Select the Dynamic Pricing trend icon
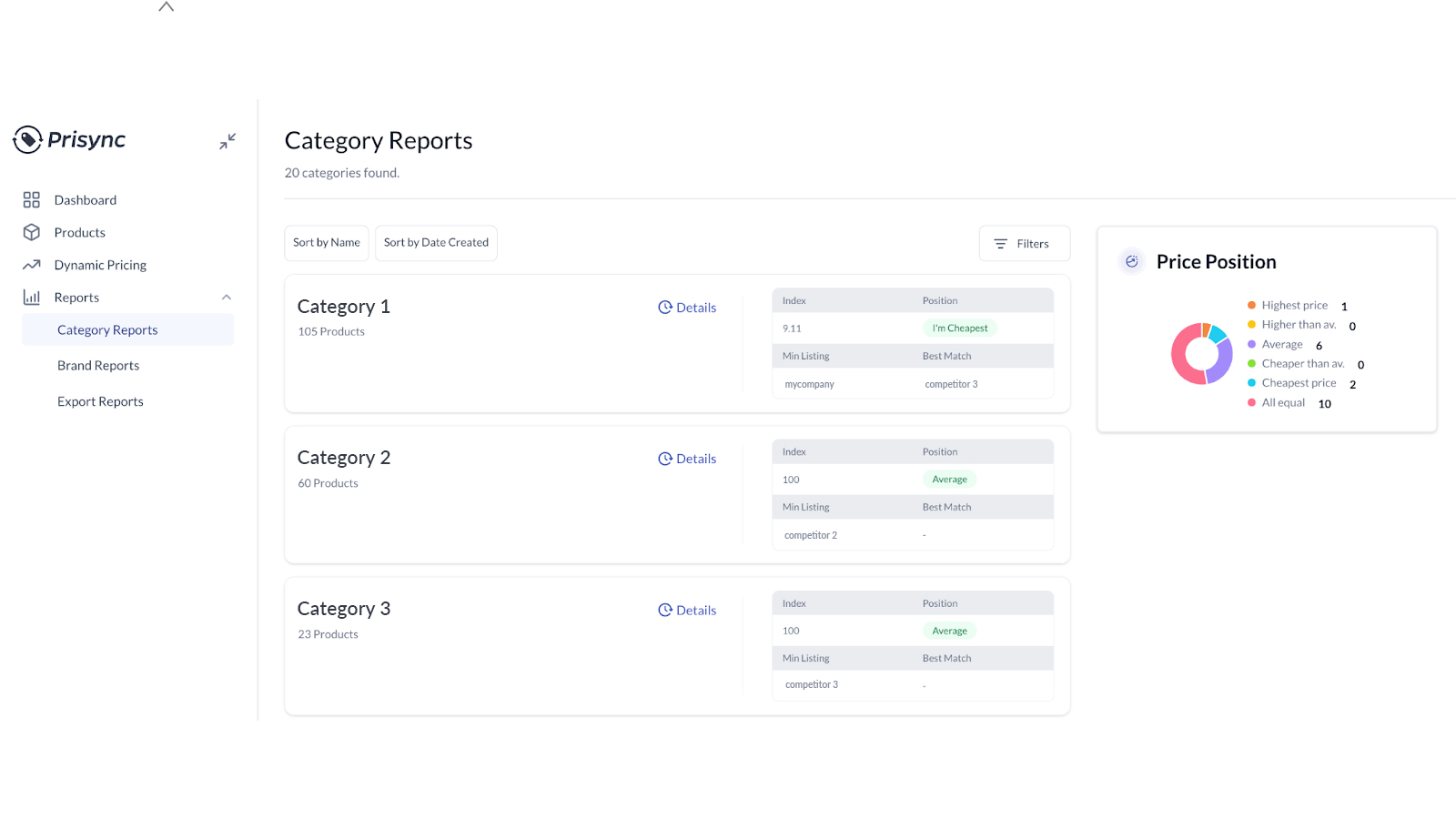The image size is (1456, 819). 32,264
